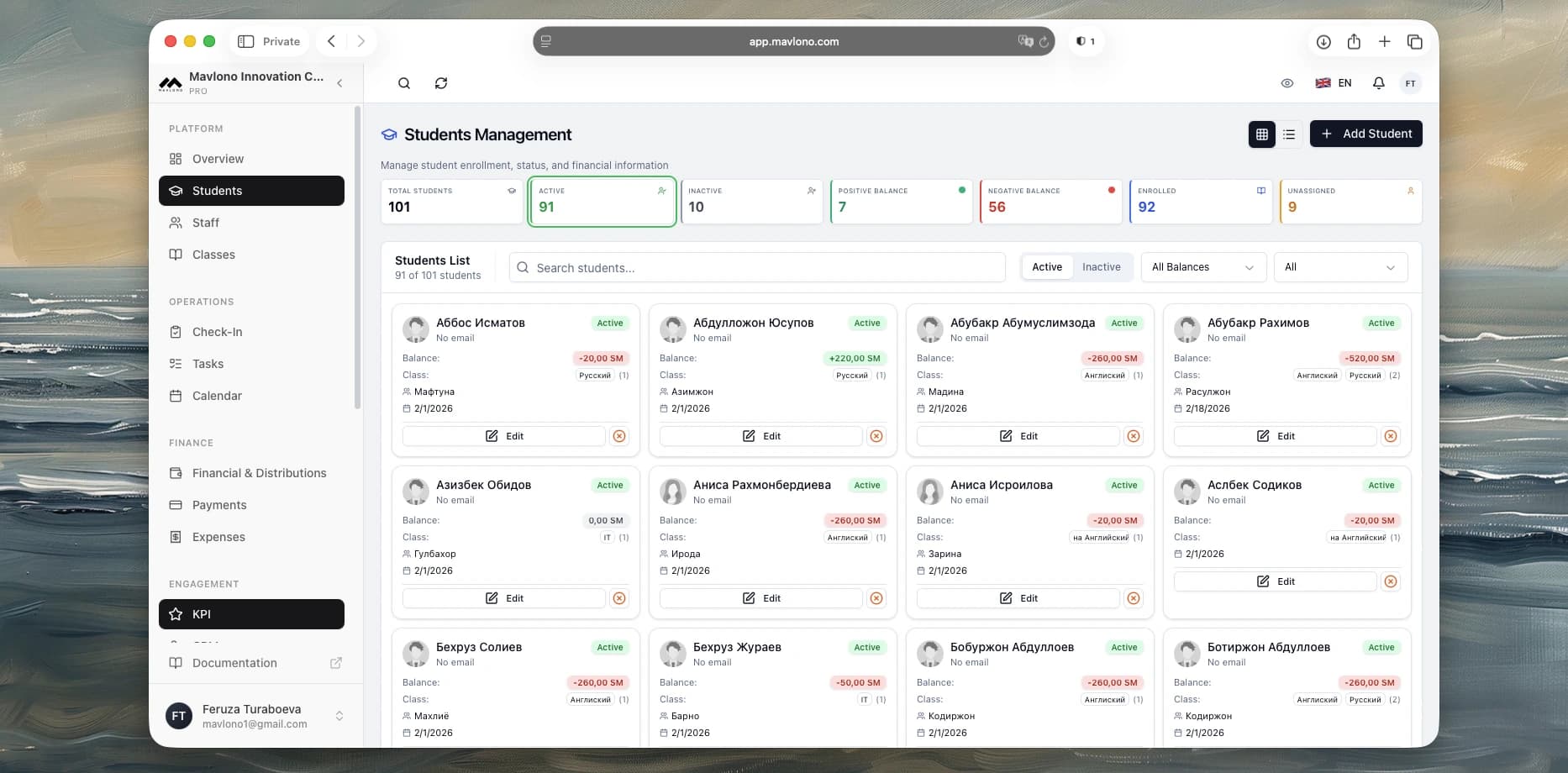Collapse the sidebar using chevron arrow

point(339,83)
